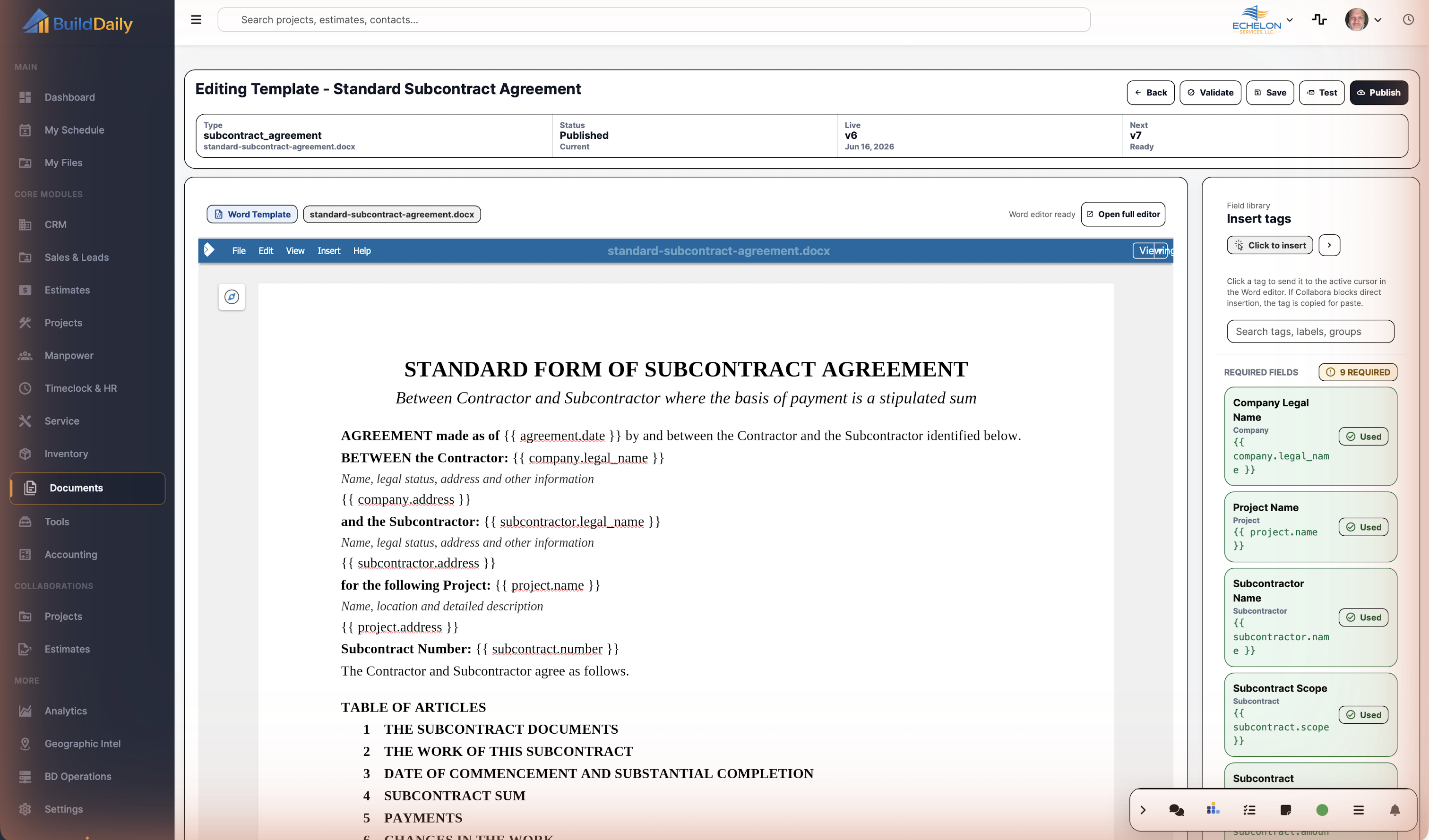Toggle the Click to insert mode button

[1270, 245]
